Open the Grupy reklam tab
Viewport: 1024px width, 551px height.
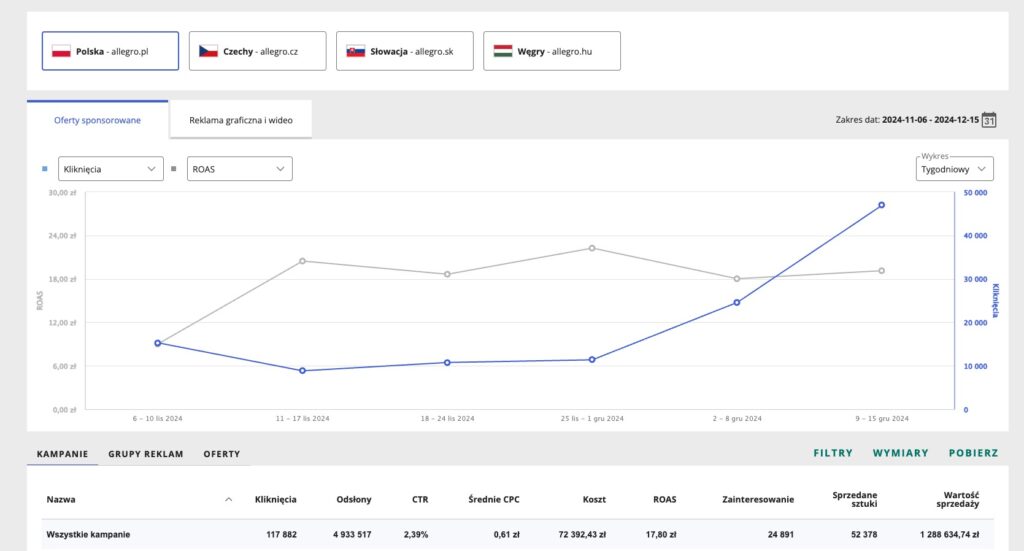tap(146, 454)
